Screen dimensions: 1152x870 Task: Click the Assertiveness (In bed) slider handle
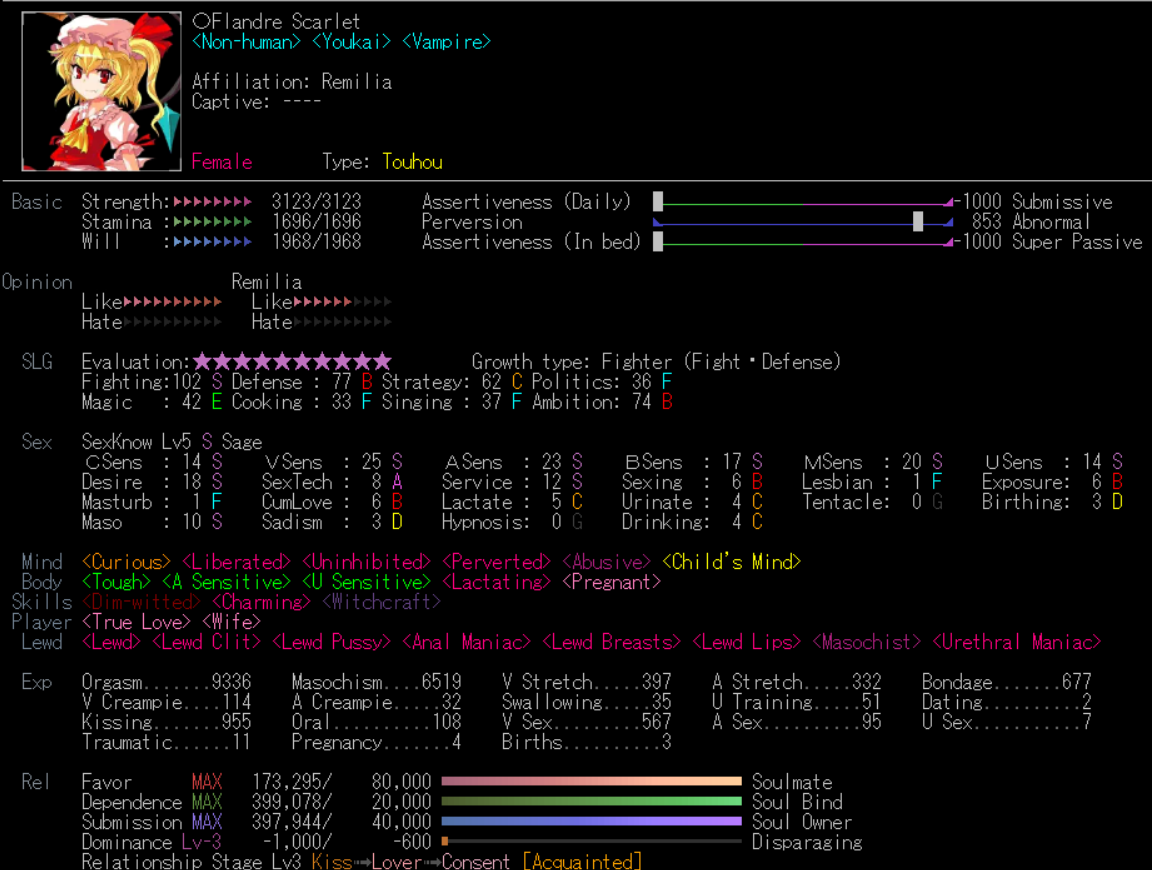658,241
